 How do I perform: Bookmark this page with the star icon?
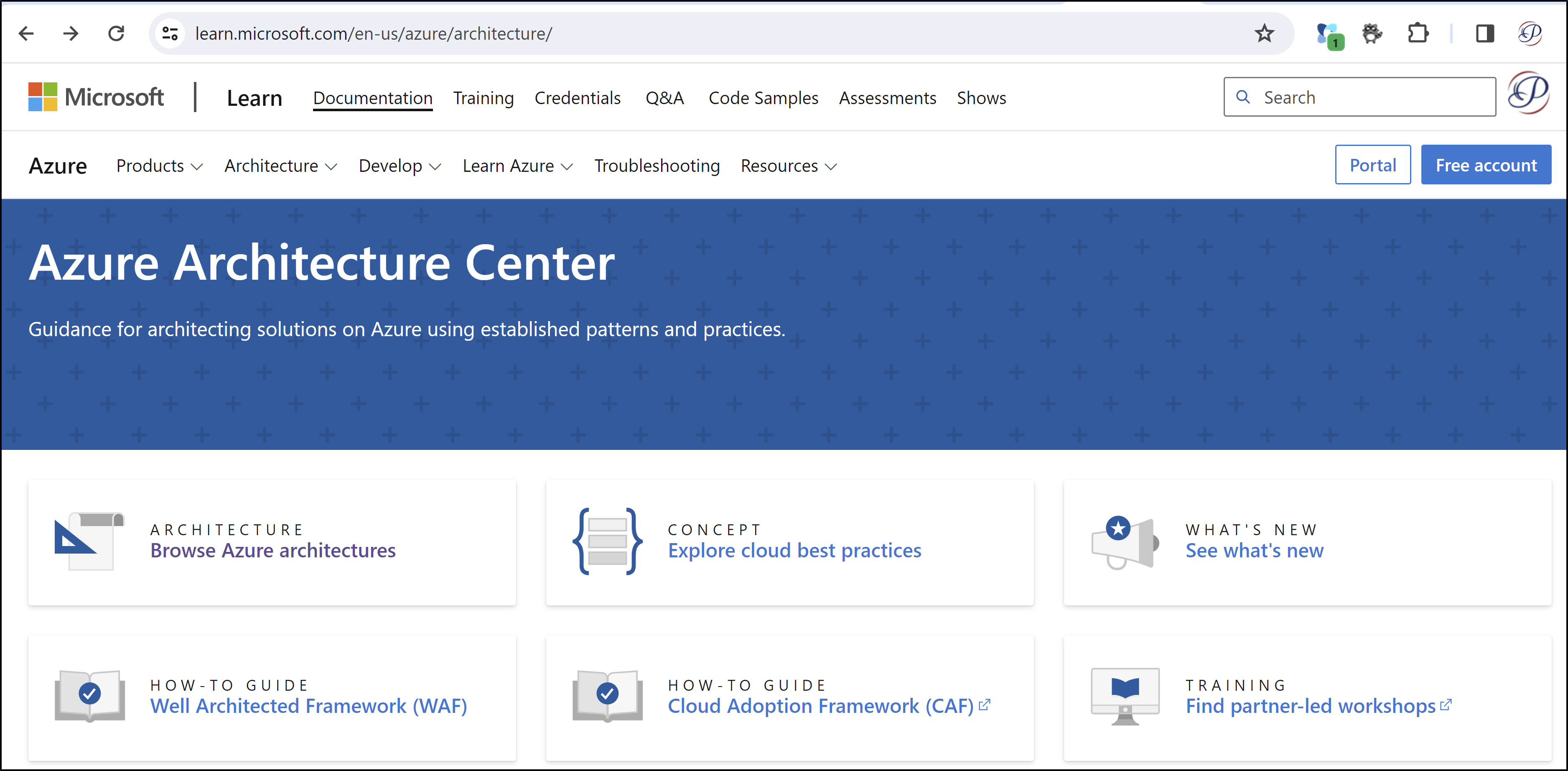[x=1264, y=33]
